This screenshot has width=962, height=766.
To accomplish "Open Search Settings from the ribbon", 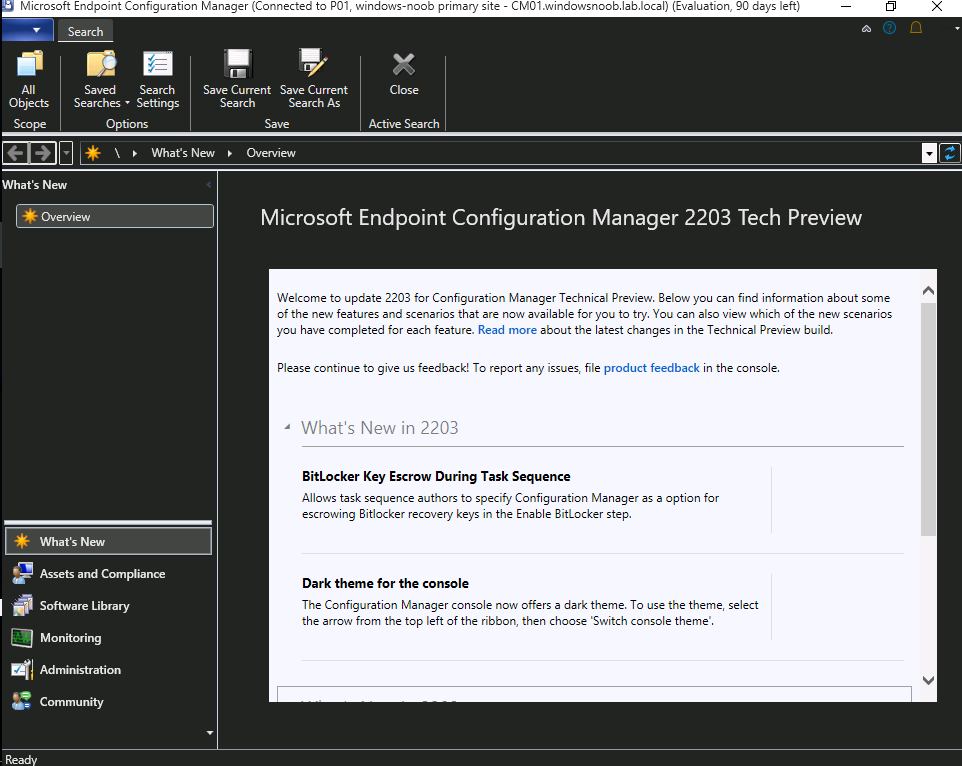I will pyautogui.click(x=158, y=80).
